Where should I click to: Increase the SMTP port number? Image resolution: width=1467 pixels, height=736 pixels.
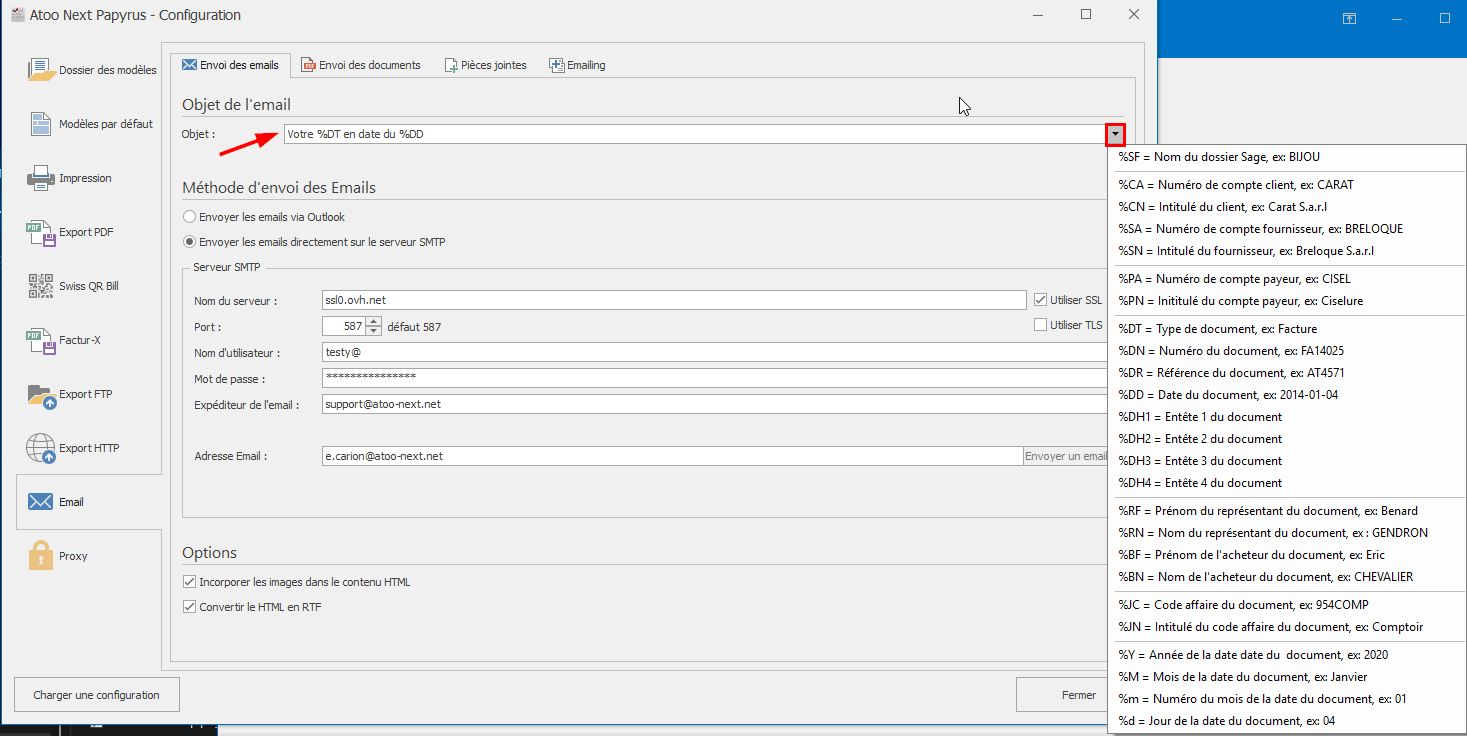(374, 321)
